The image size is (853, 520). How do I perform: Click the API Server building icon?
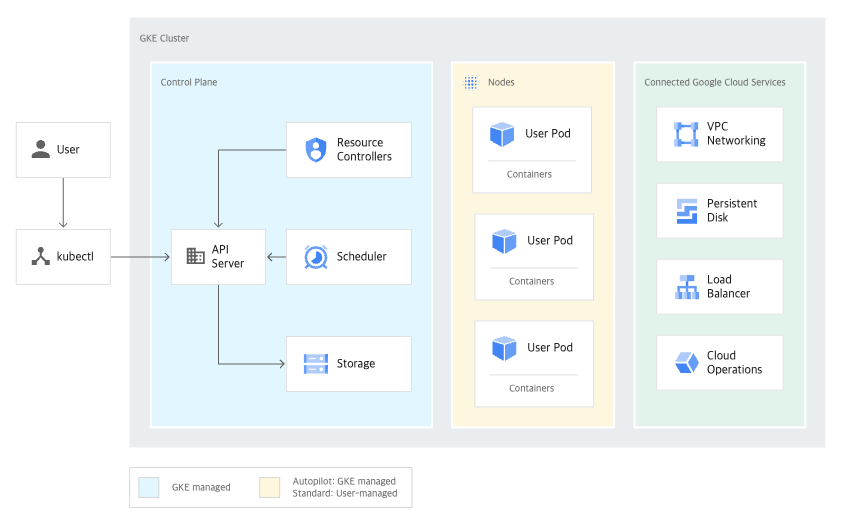pos(195,256)
